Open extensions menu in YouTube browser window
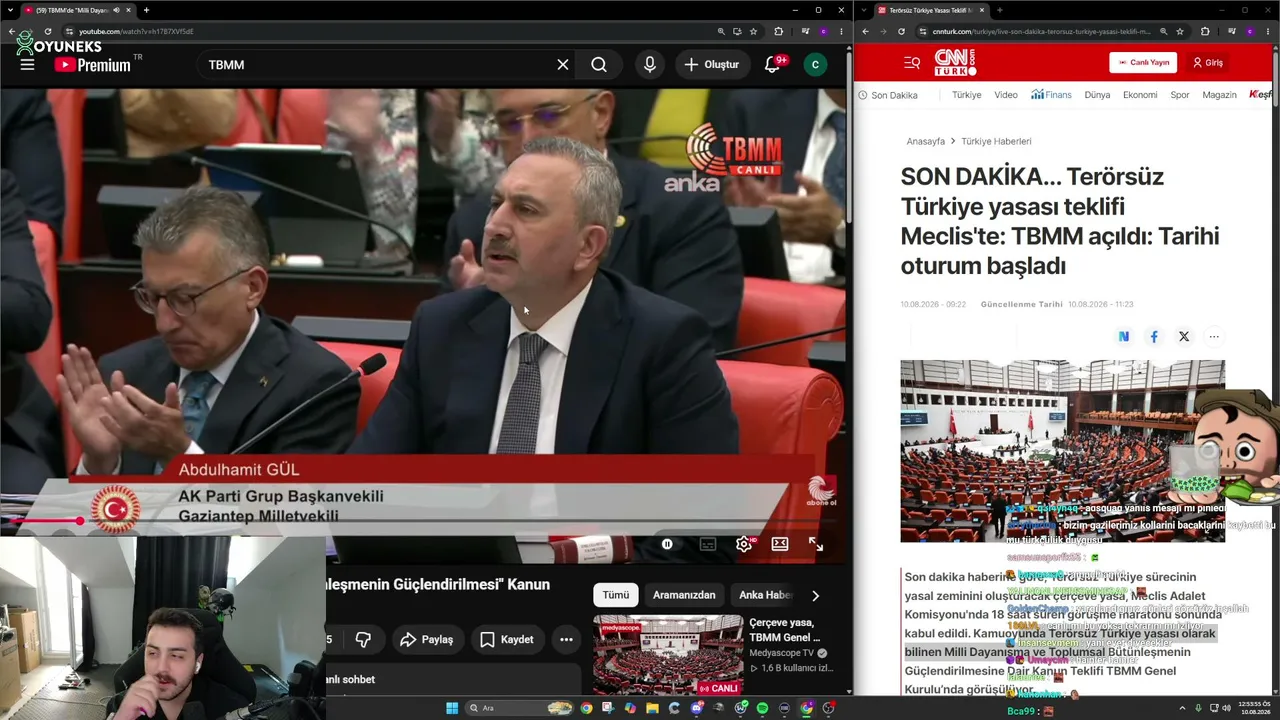The width and height of the screenshot is (1280, 720). (x=779, y=31)
